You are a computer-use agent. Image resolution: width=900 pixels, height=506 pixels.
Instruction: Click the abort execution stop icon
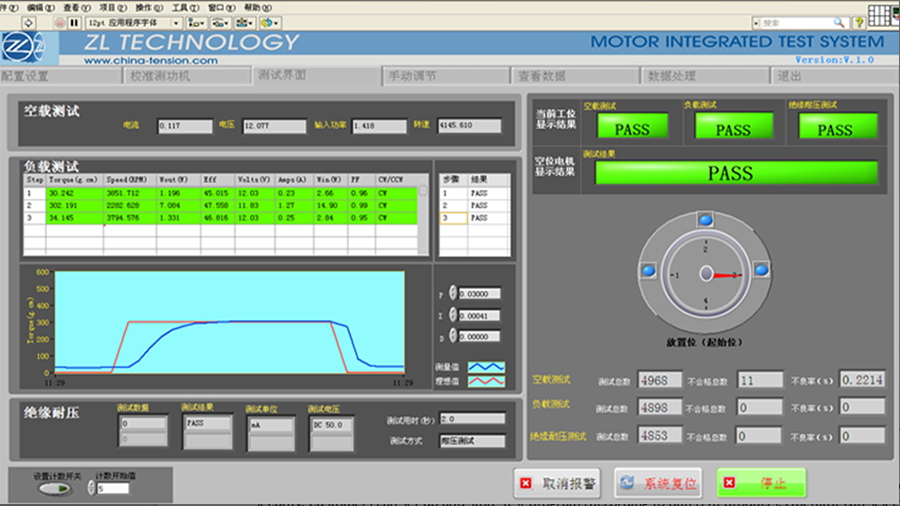[58, 22]
